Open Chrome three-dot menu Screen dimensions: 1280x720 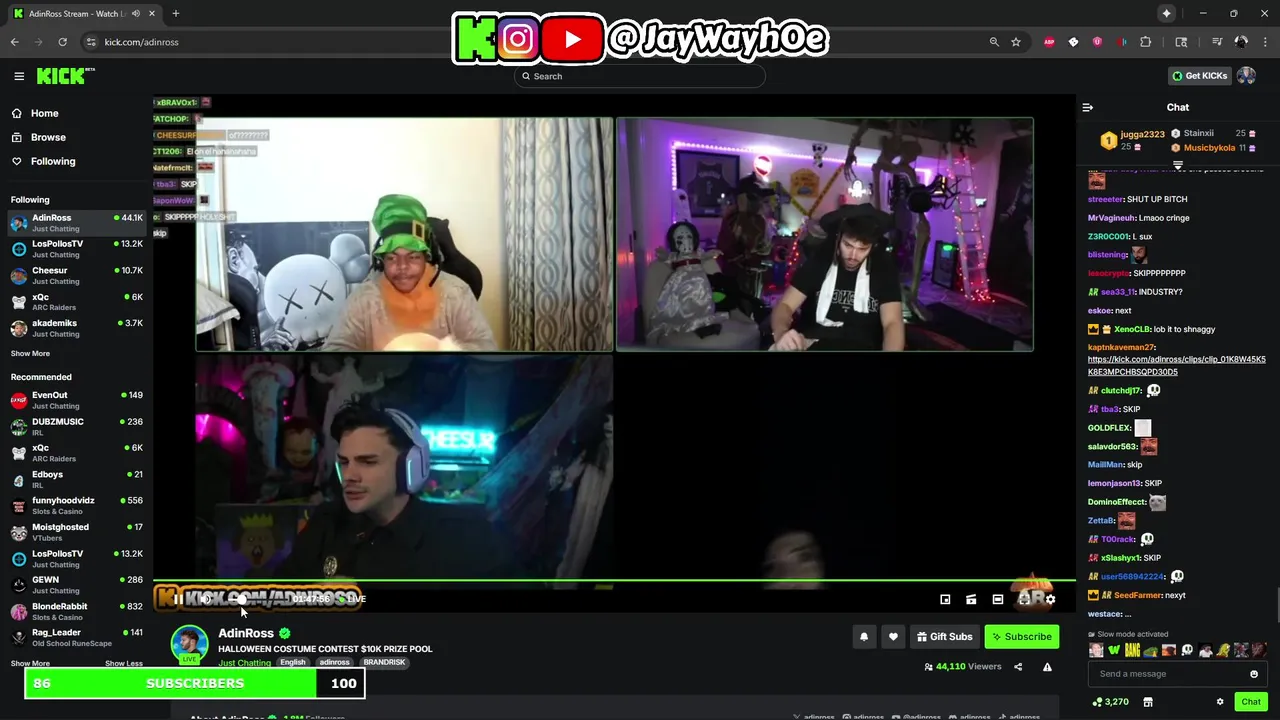pyautogui.click(x=1265, y=42)
